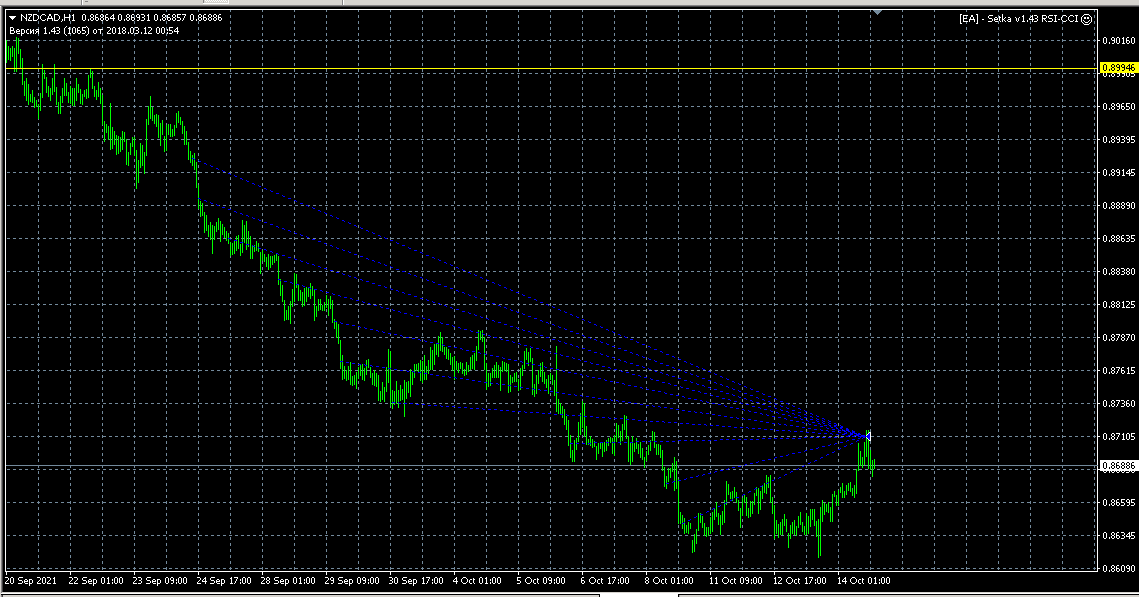Click time axis label 12 Oct 17:00
The width and height of the screenshot is (1139, 597).
[x=800, y=581]
